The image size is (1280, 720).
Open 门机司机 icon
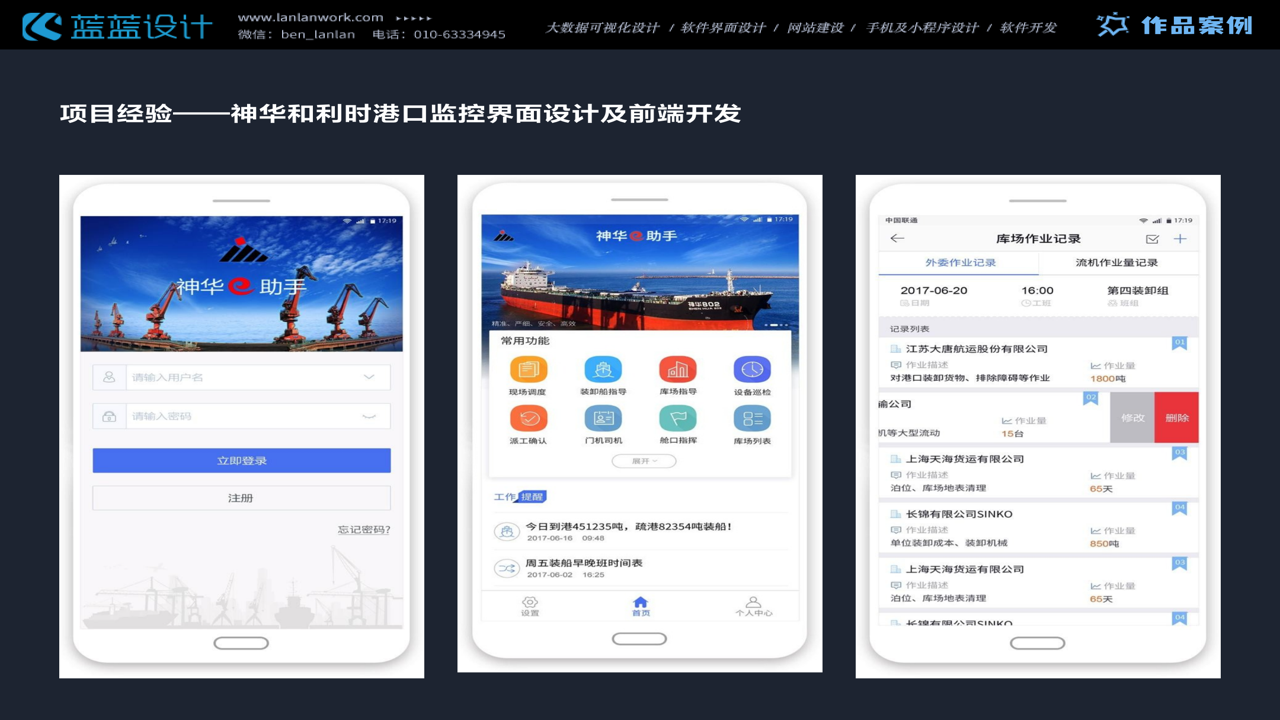click(x=602, y=417)
